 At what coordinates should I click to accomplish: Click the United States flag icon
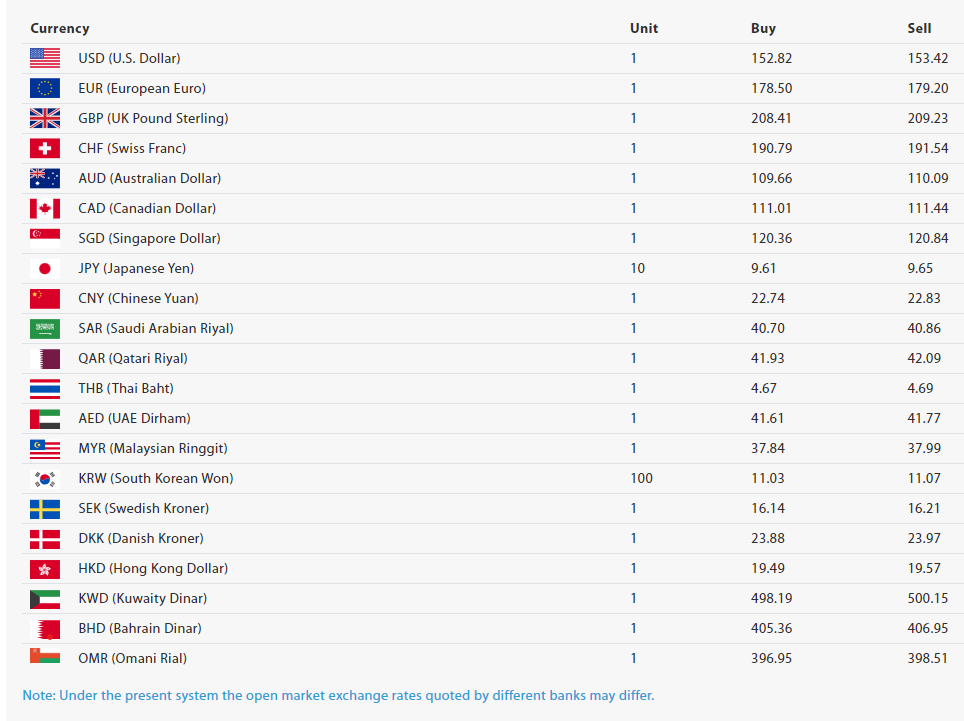tap(45, 58)
